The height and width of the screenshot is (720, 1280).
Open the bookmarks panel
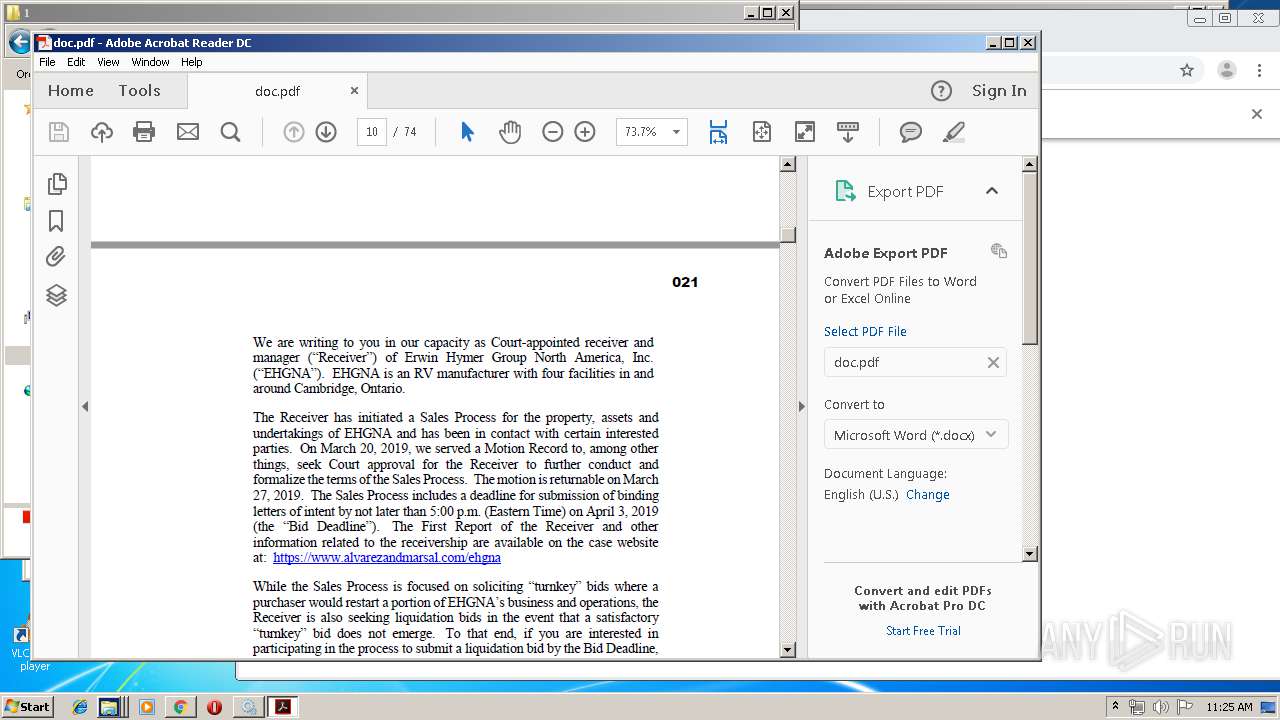click(x=57, y=221)
